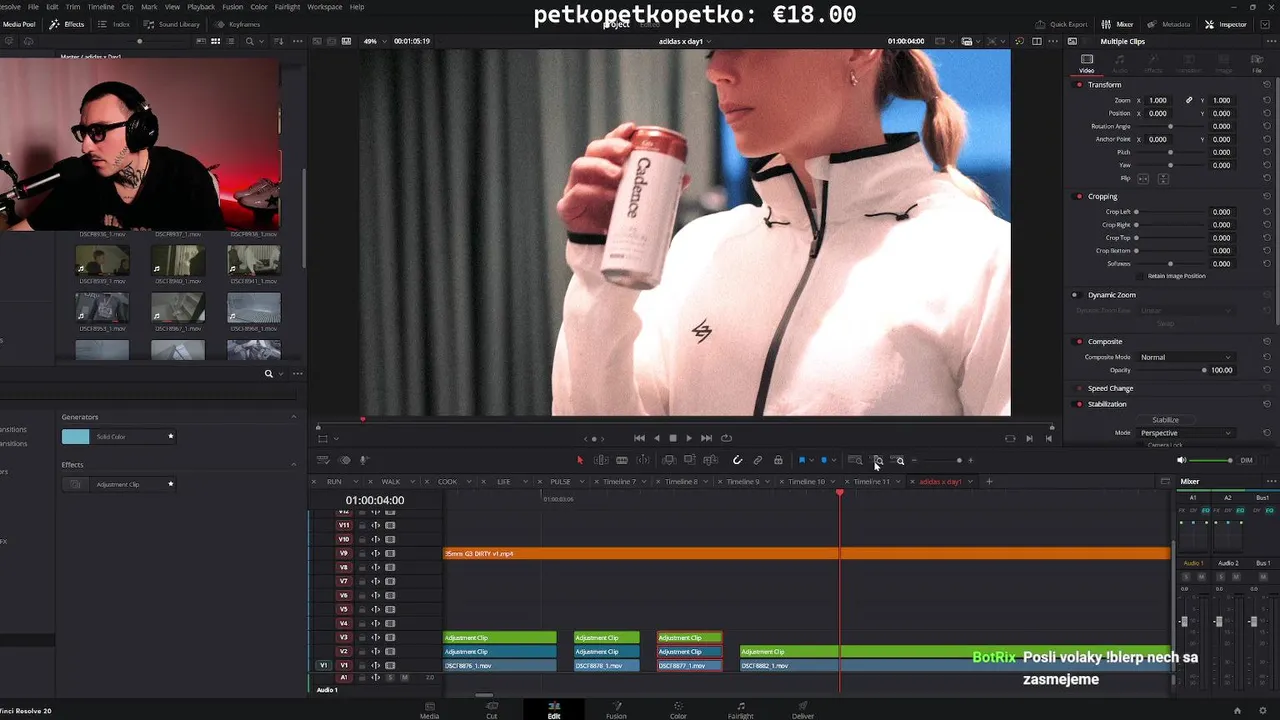Toggle the Transform section enable switch
Viewport: 1280px width, 720px height.
coord(1079,85)
